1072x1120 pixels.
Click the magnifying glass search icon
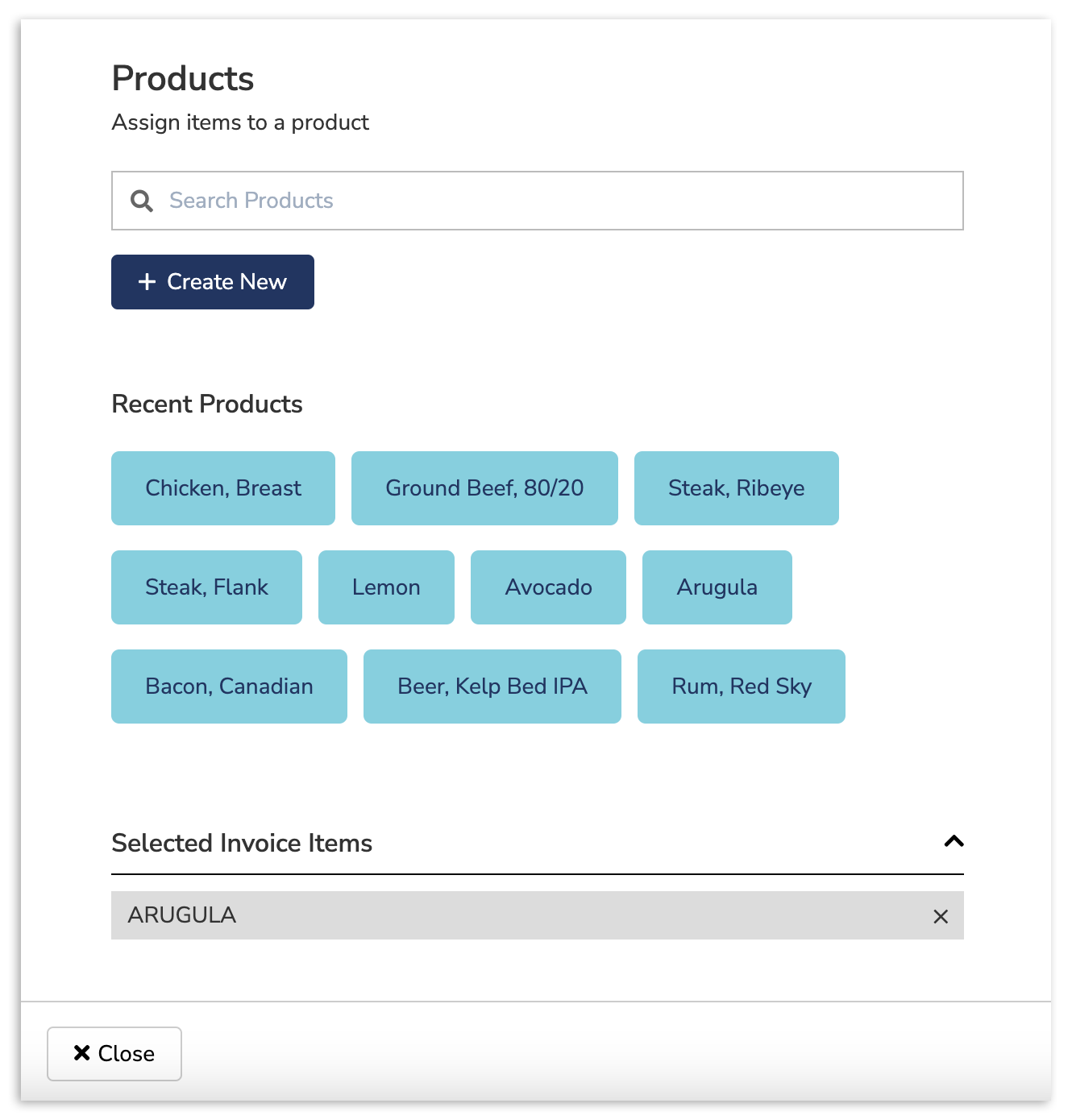pos(142,201)
